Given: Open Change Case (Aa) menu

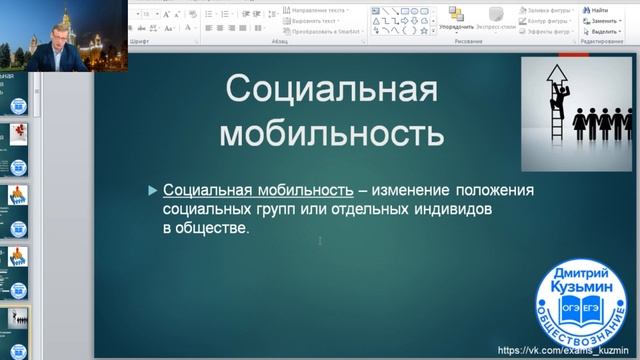Looking at the screenshot, I should [x=169, y=28].
